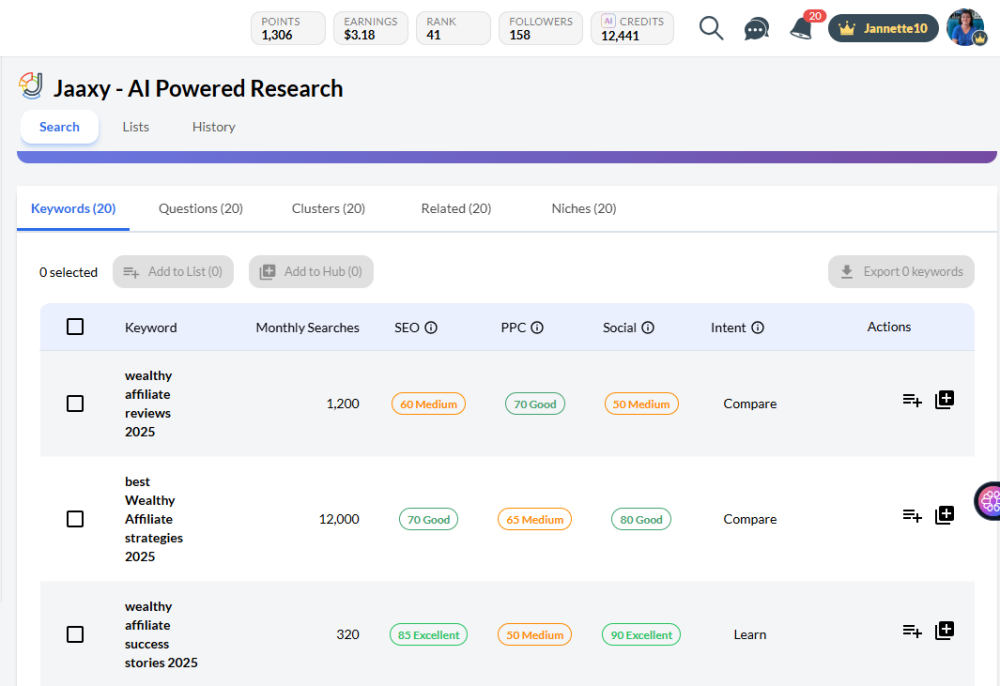Switch to the Questions (20) tab
Image resolution: width=1000 pixels, height=686 pixels.
201,208
